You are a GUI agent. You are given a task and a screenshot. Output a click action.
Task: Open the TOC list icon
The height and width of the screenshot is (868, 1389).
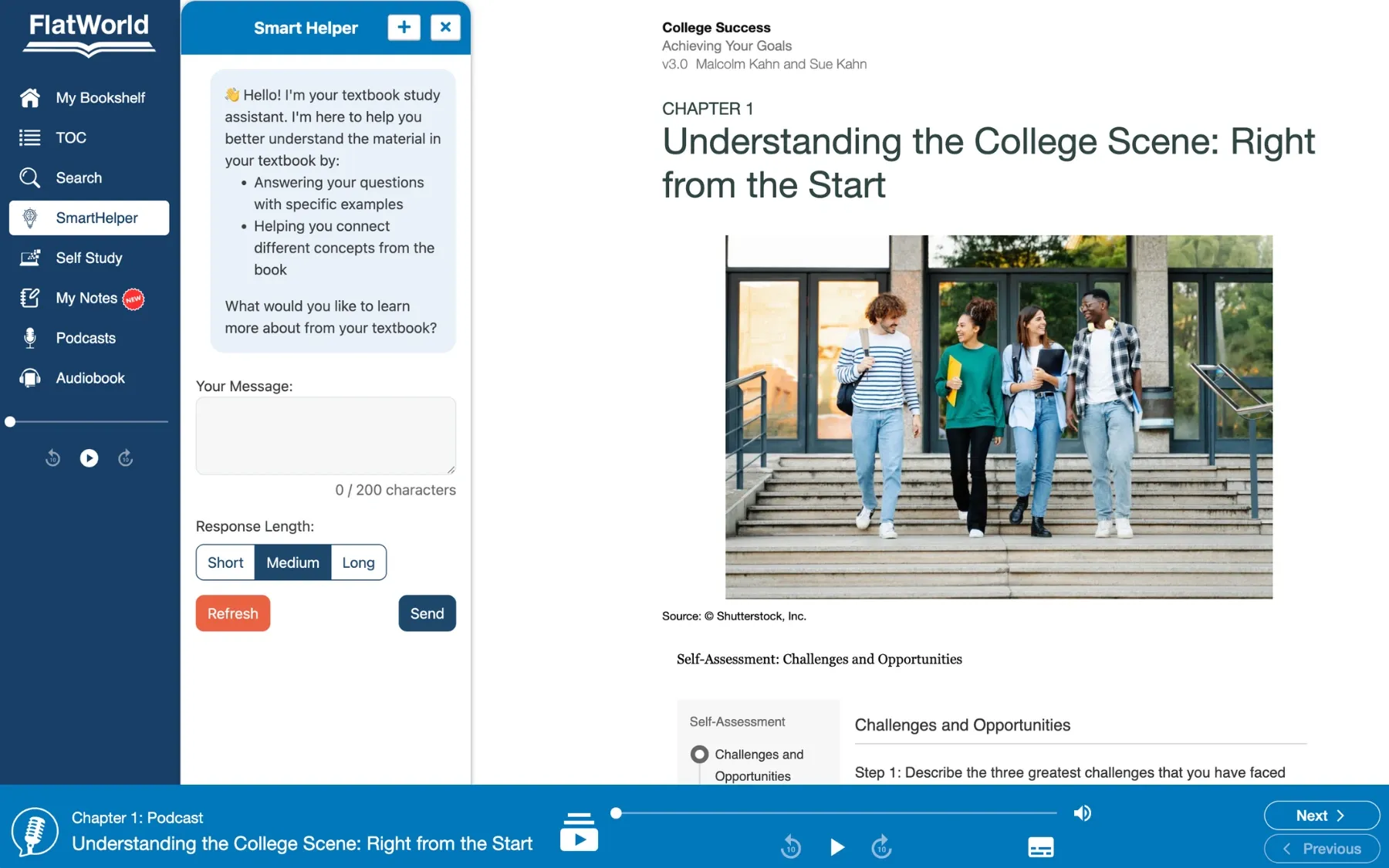click(x=30, y=137)
